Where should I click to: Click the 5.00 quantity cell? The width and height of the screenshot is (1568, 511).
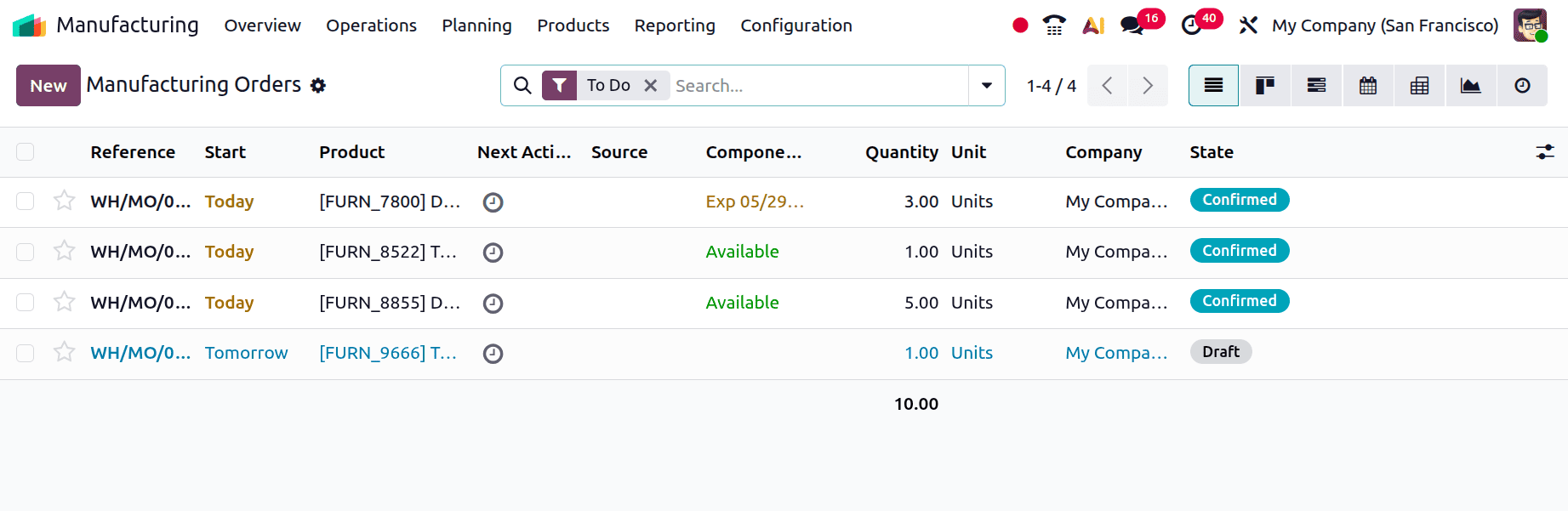(921, 303)
